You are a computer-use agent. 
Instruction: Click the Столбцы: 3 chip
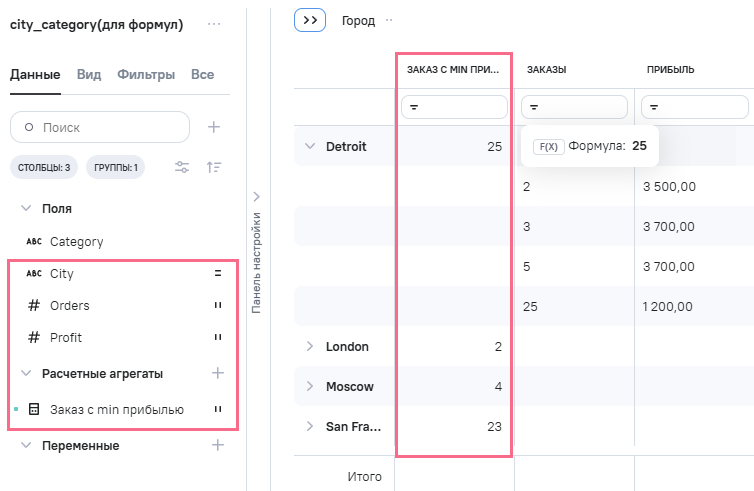point(44,167)
